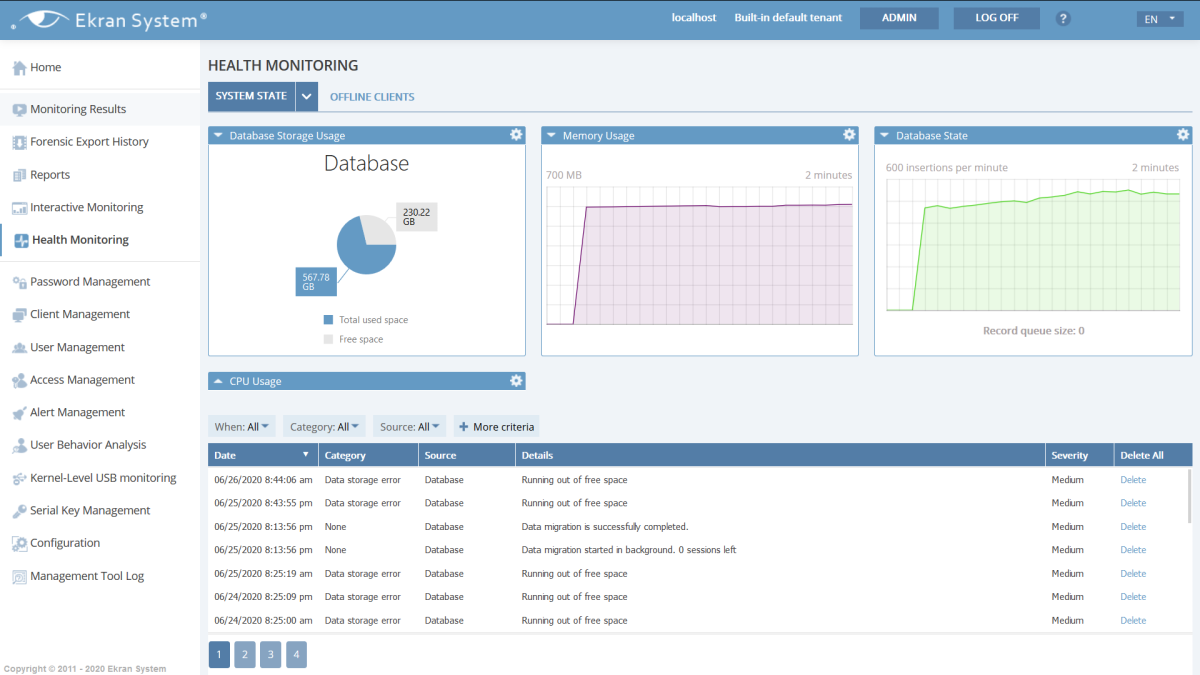Viewport: 1200px width, 675px height.
Task: Click the Home icon in sidebar
Action: [x=19, y=68]
